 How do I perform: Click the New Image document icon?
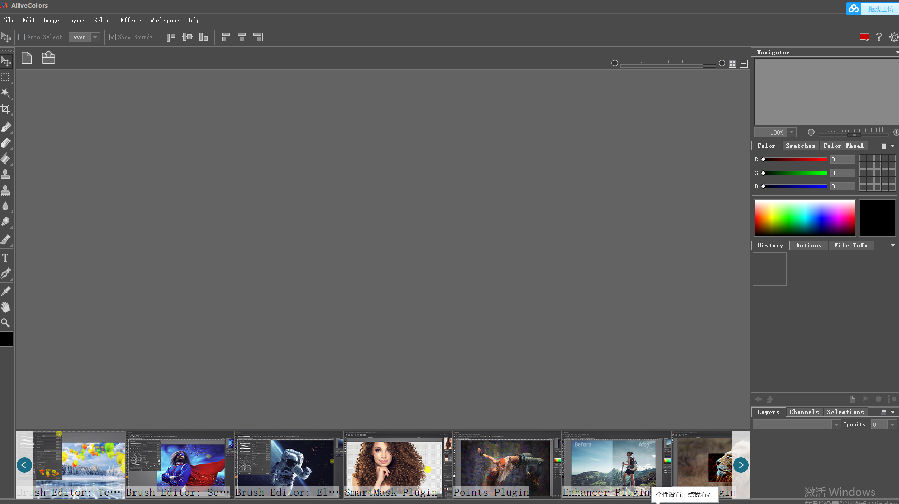(27, 58)
